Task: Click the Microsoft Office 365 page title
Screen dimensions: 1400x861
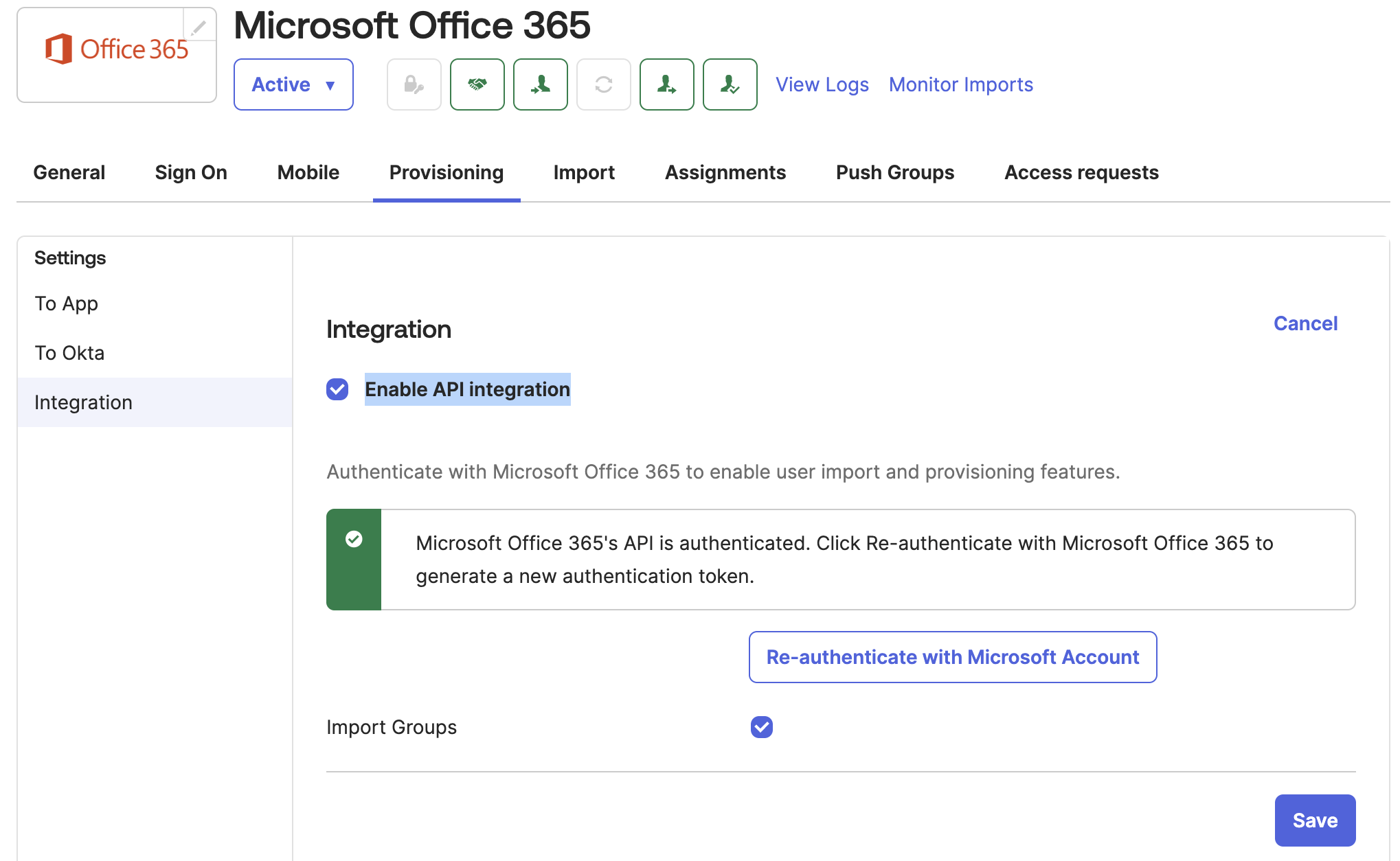Action: 412,25
